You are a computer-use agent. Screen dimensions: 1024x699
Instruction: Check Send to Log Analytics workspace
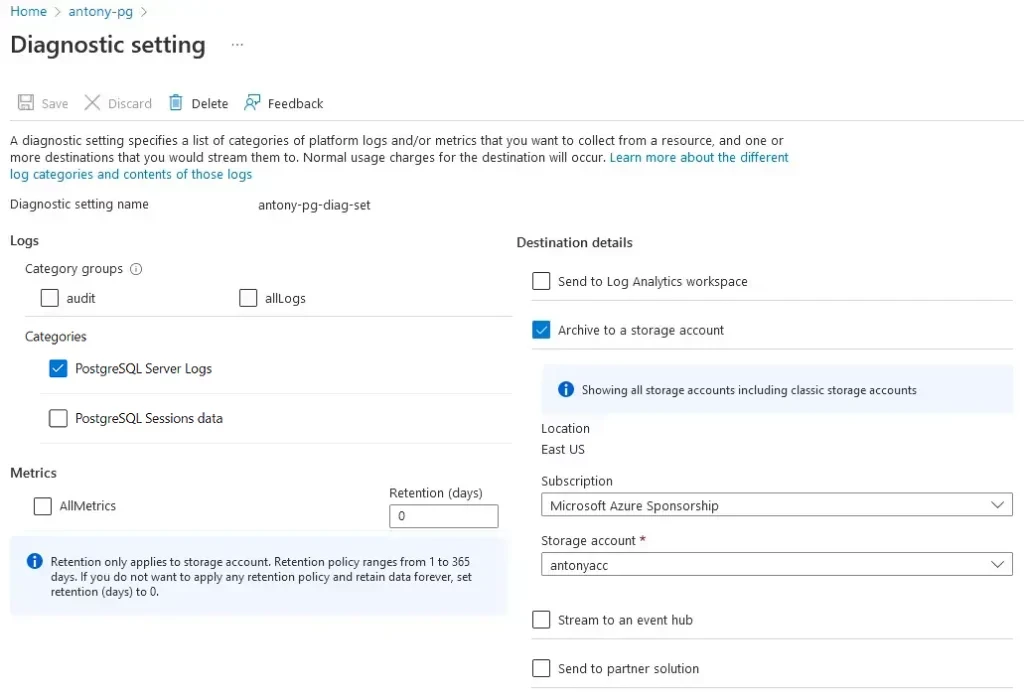[541, 281]
